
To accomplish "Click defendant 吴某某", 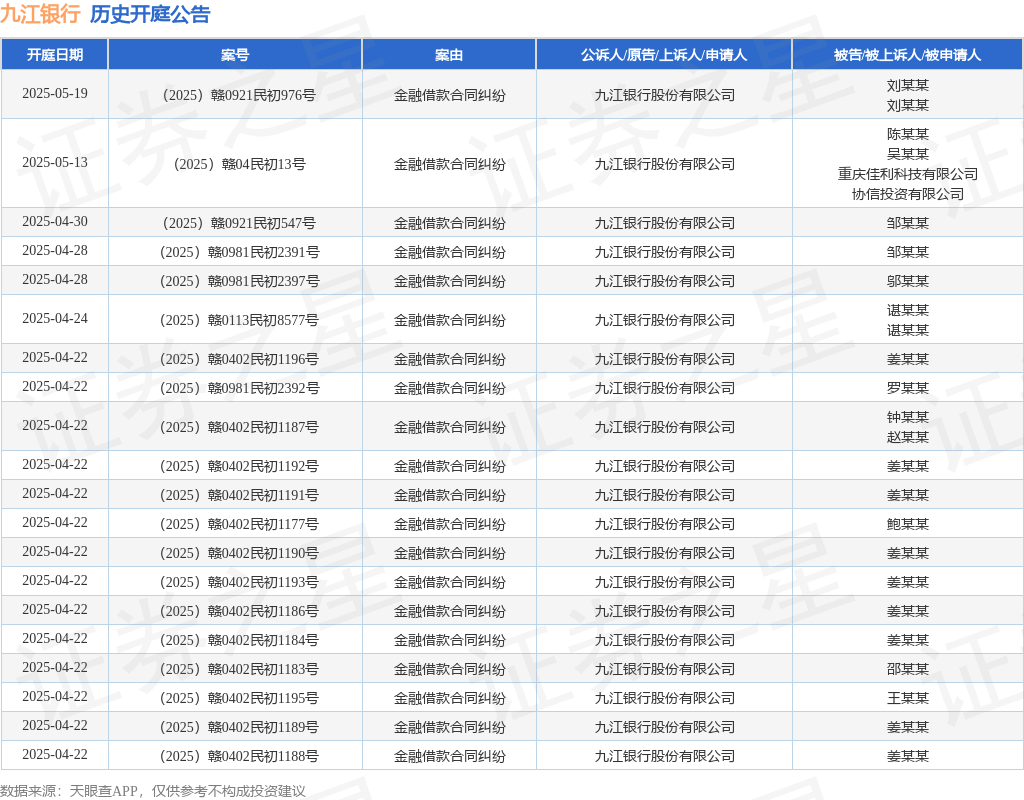I will click(x=908, y=154).
